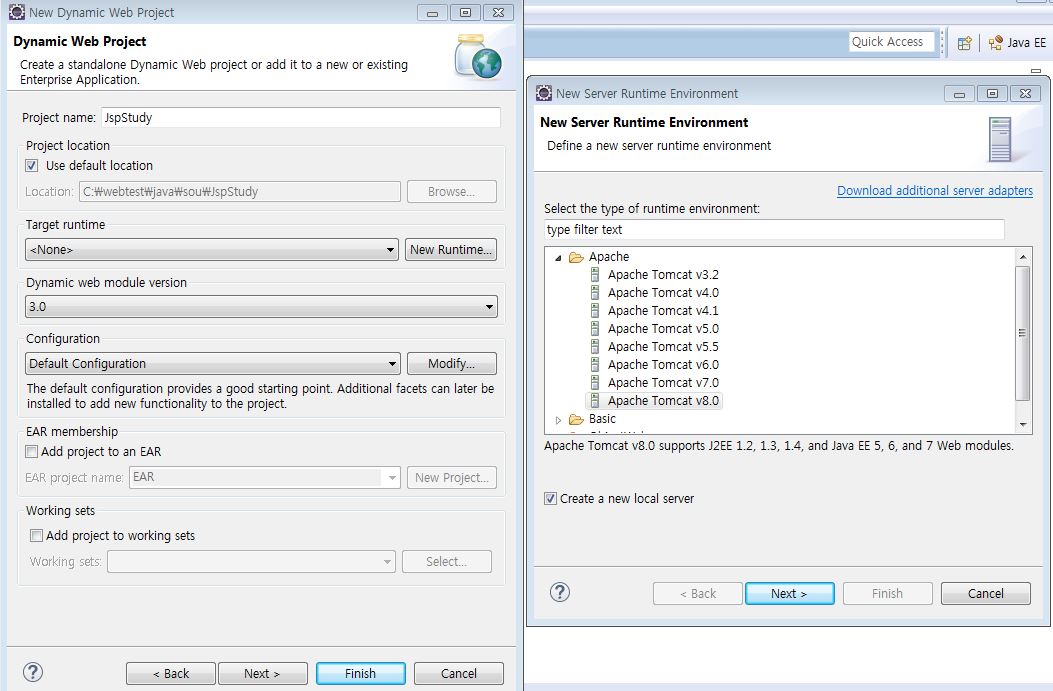Click Eclipse icon in New Server Runtime title
This screenshot has width=1053, height=691.
[544, 93]
